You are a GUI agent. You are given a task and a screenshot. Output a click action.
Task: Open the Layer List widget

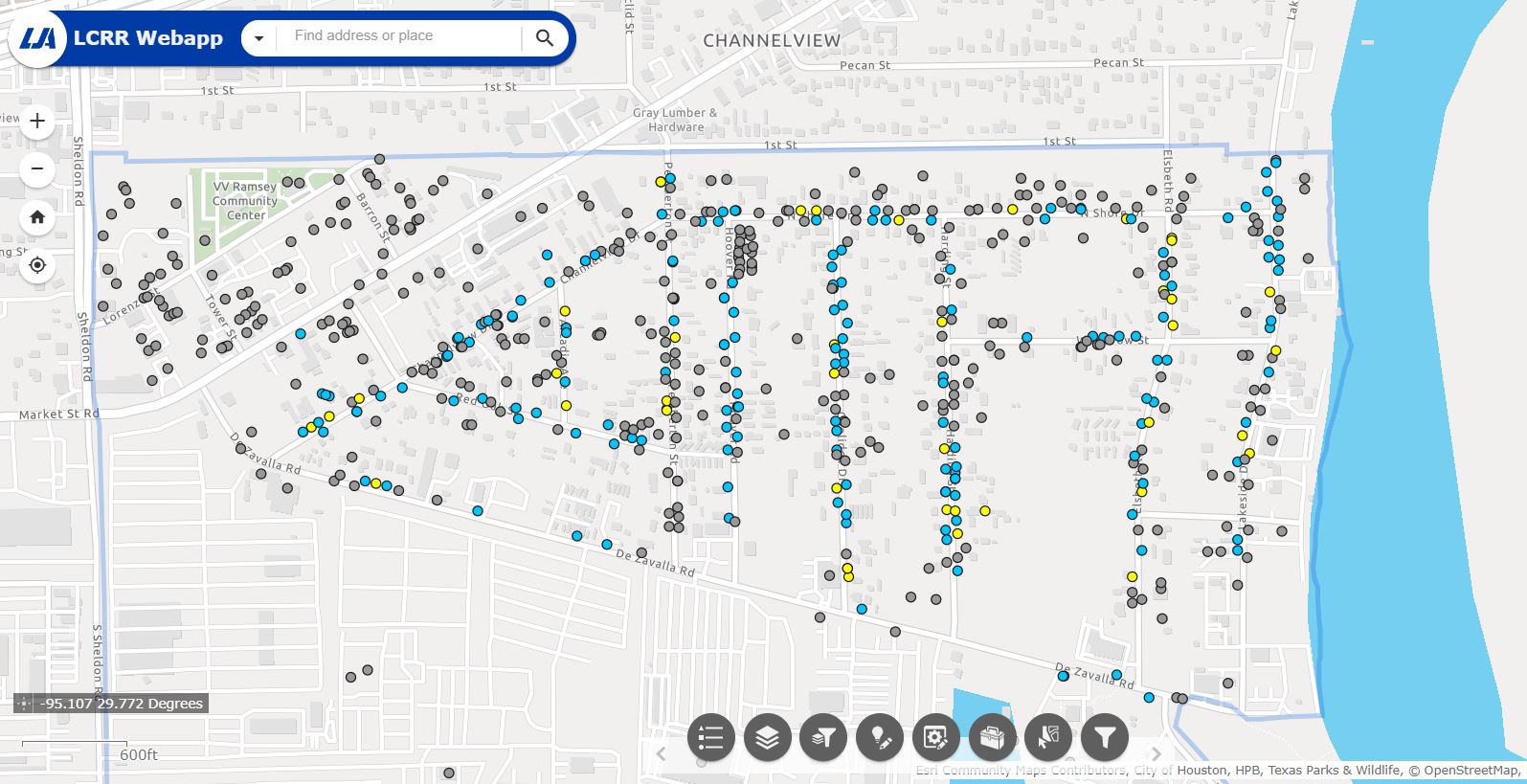(x=768, y=738)
